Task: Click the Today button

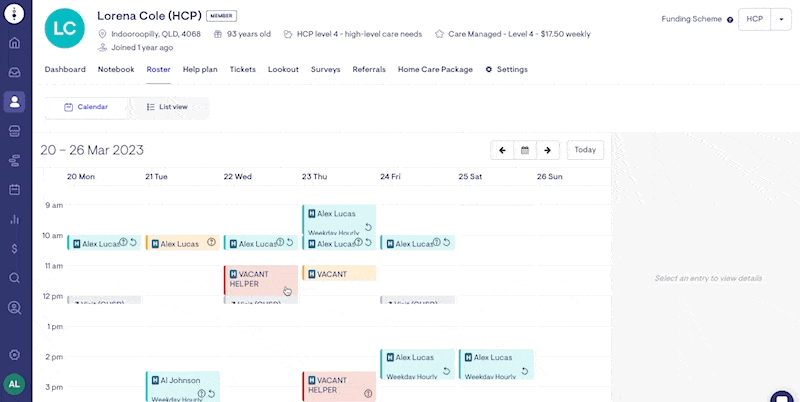Action: coord(585,150)
